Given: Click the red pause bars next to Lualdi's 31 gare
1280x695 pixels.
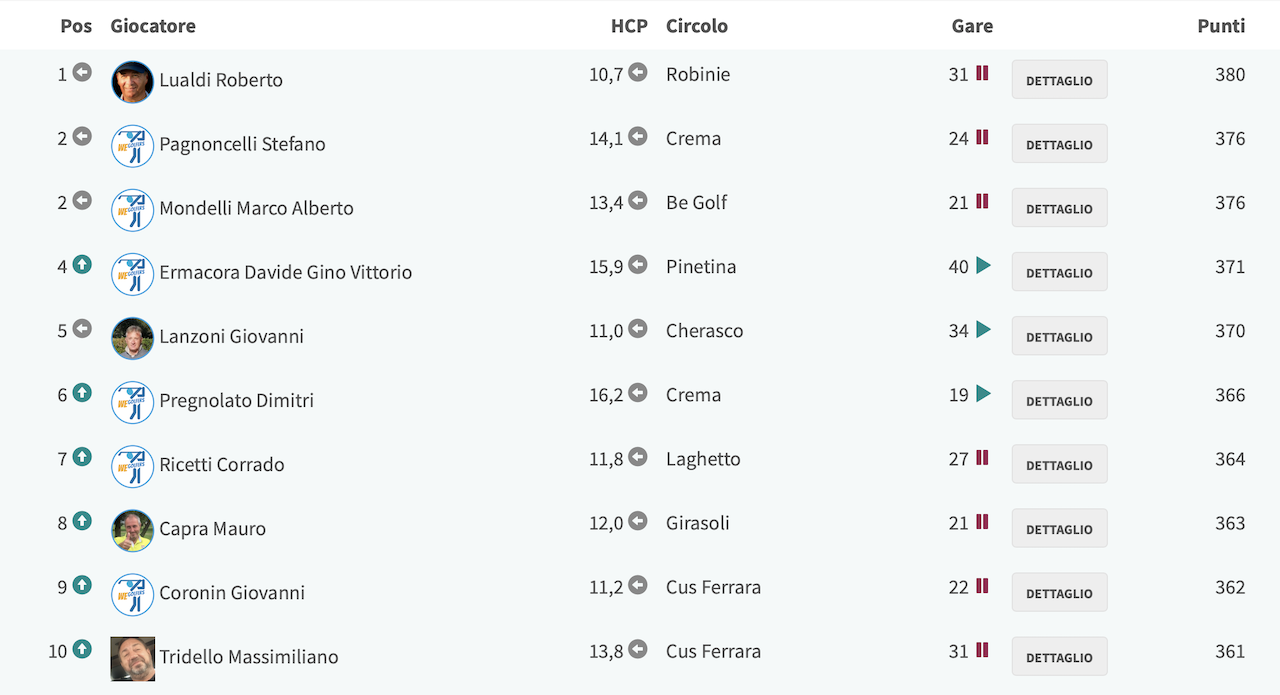Looking at the screenshot, I should point(982,73).
